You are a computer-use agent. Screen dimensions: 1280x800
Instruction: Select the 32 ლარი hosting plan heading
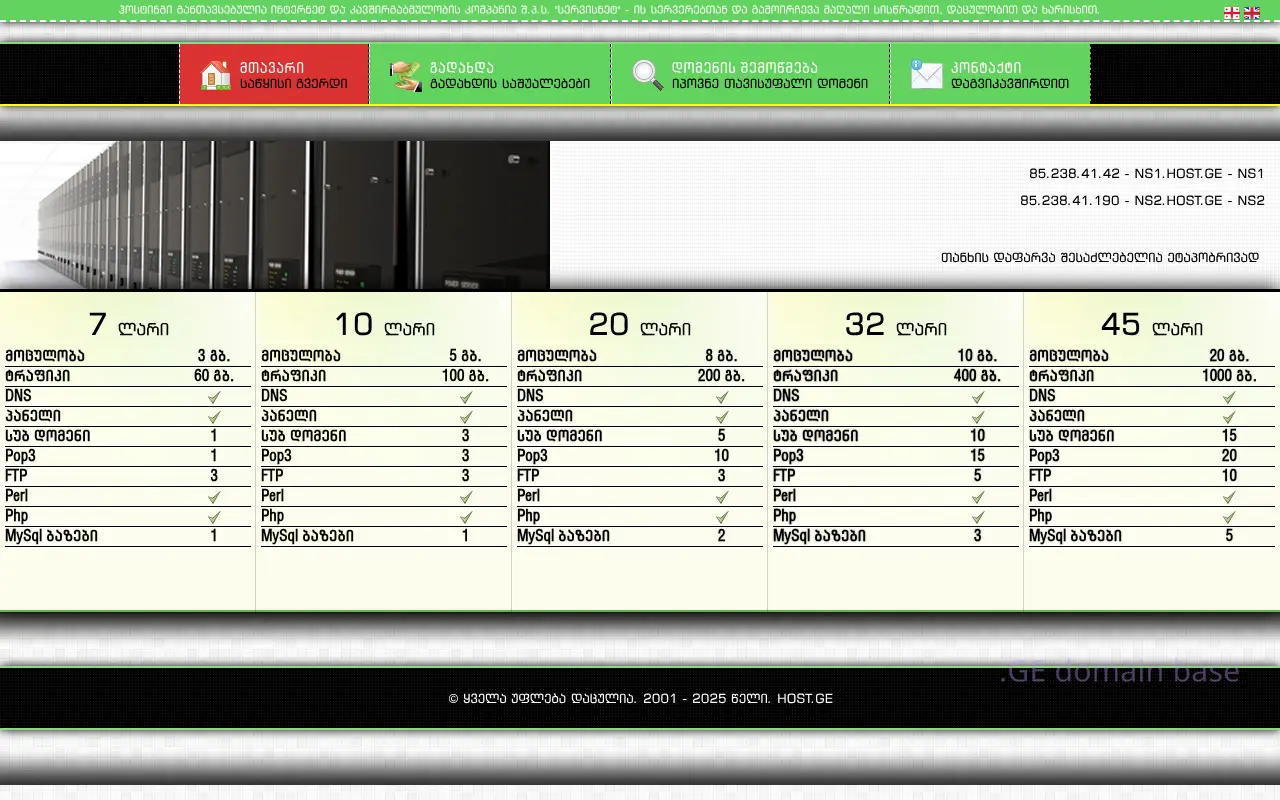click(x=895, y=324)
